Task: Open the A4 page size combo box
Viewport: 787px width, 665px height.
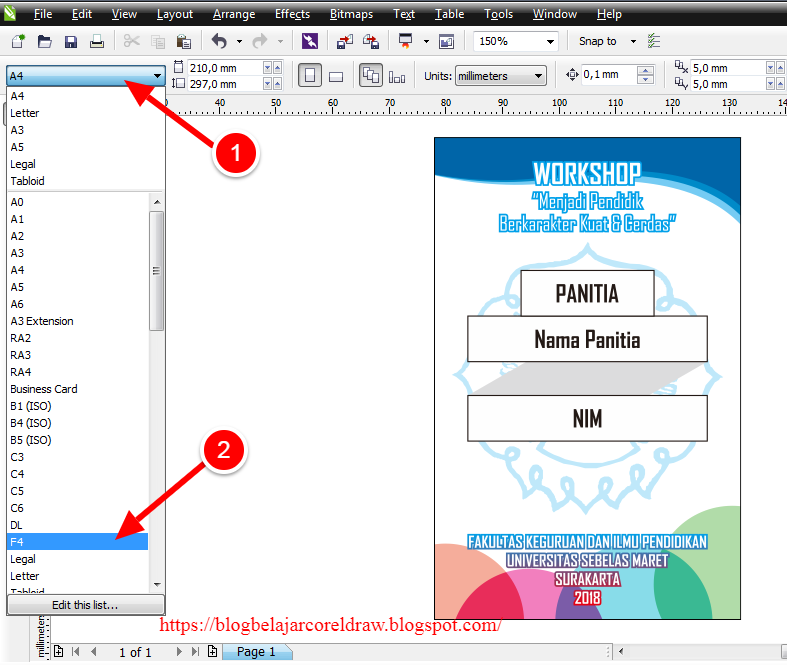Action: [86, 76]
